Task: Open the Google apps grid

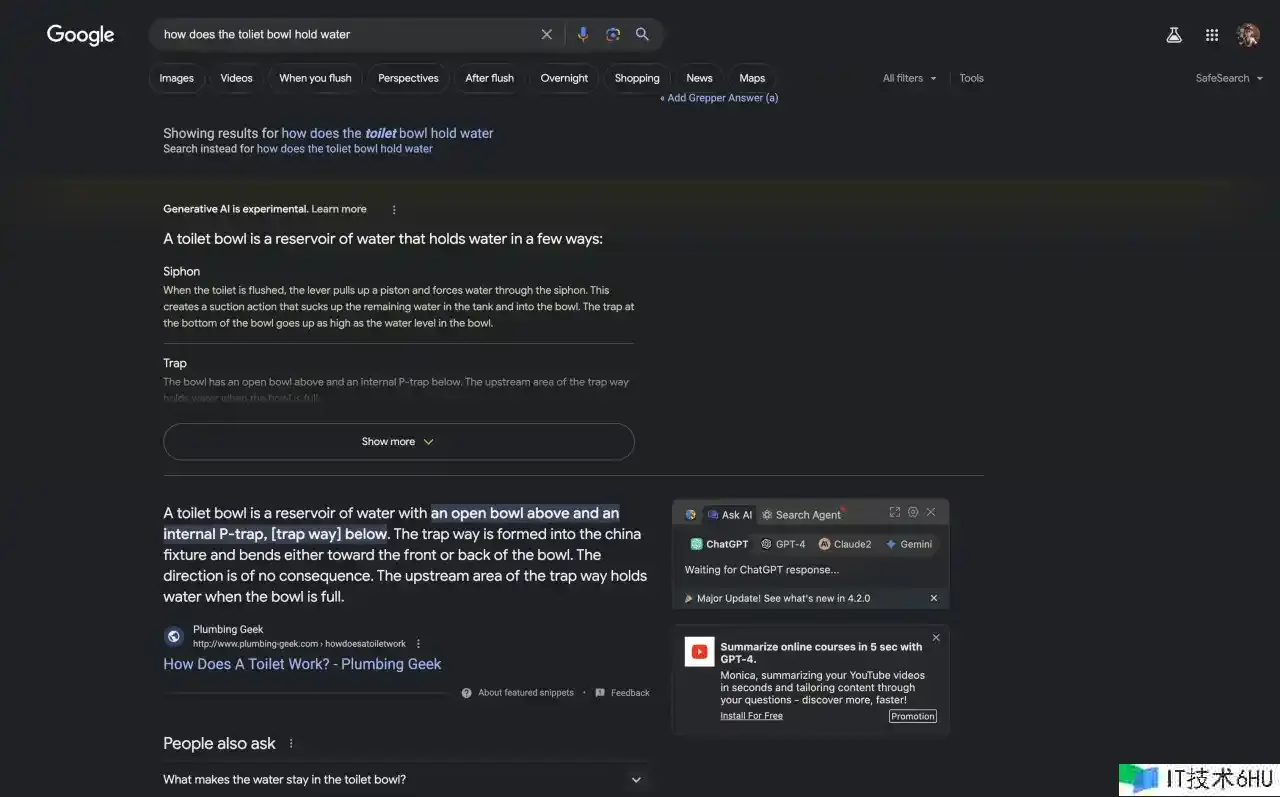Action: [1212, 35]
